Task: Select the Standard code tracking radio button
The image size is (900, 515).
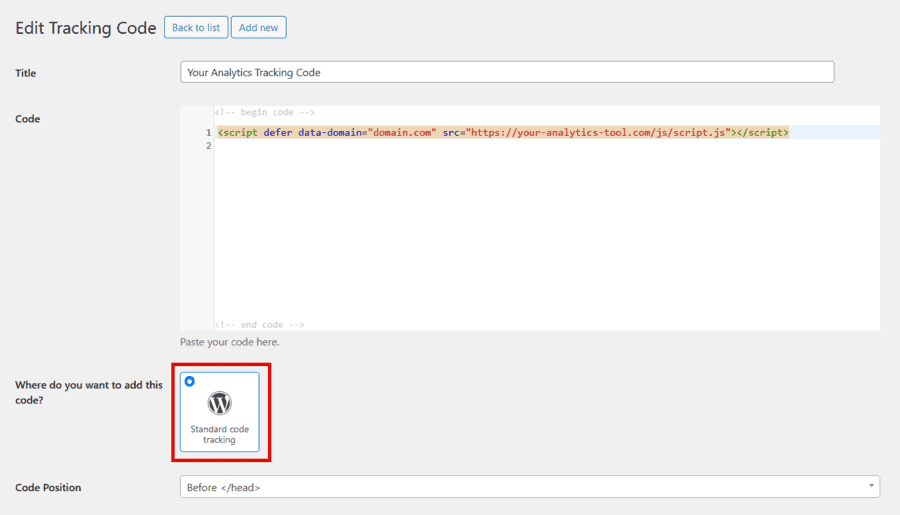Action: [189, 381]
